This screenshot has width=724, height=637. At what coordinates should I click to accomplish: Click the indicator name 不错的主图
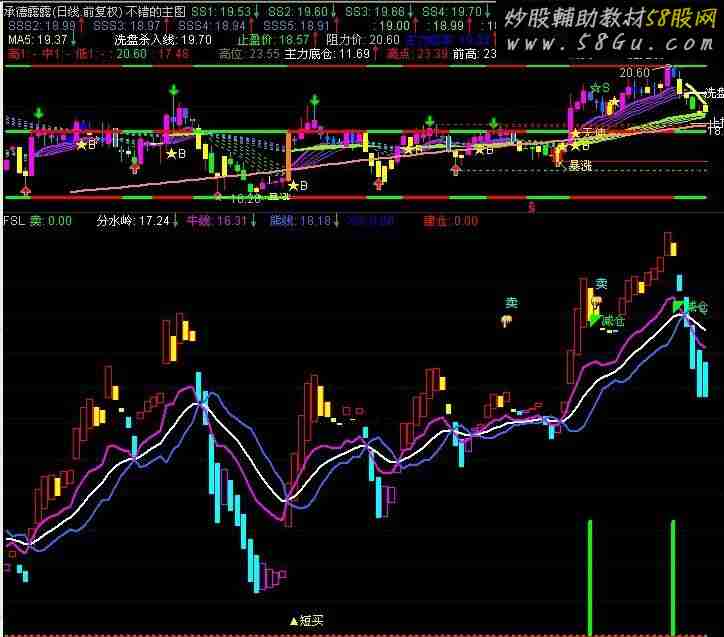click(x=156, y=12)
